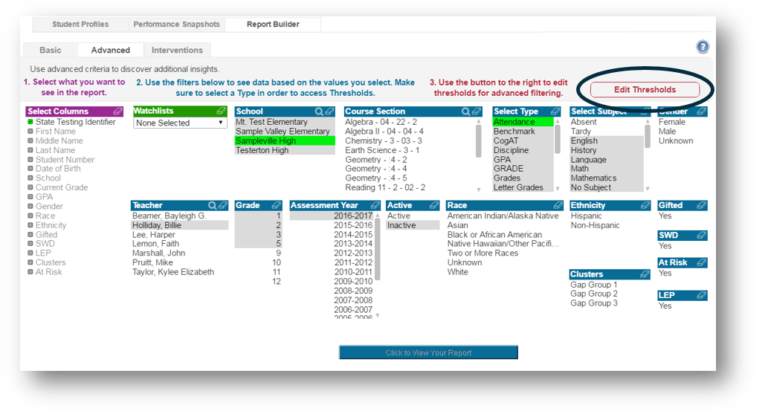
Task: Toggle the State Testing Identifier column checkbox
Action: (30, 122)
